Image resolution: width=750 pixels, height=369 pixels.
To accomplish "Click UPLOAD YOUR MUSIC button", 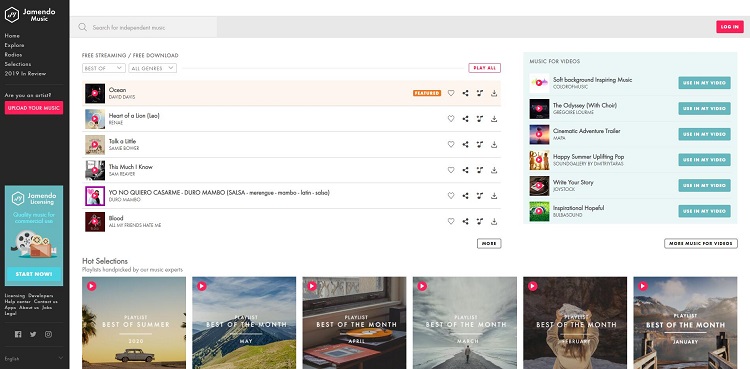I will coord(34,108).
